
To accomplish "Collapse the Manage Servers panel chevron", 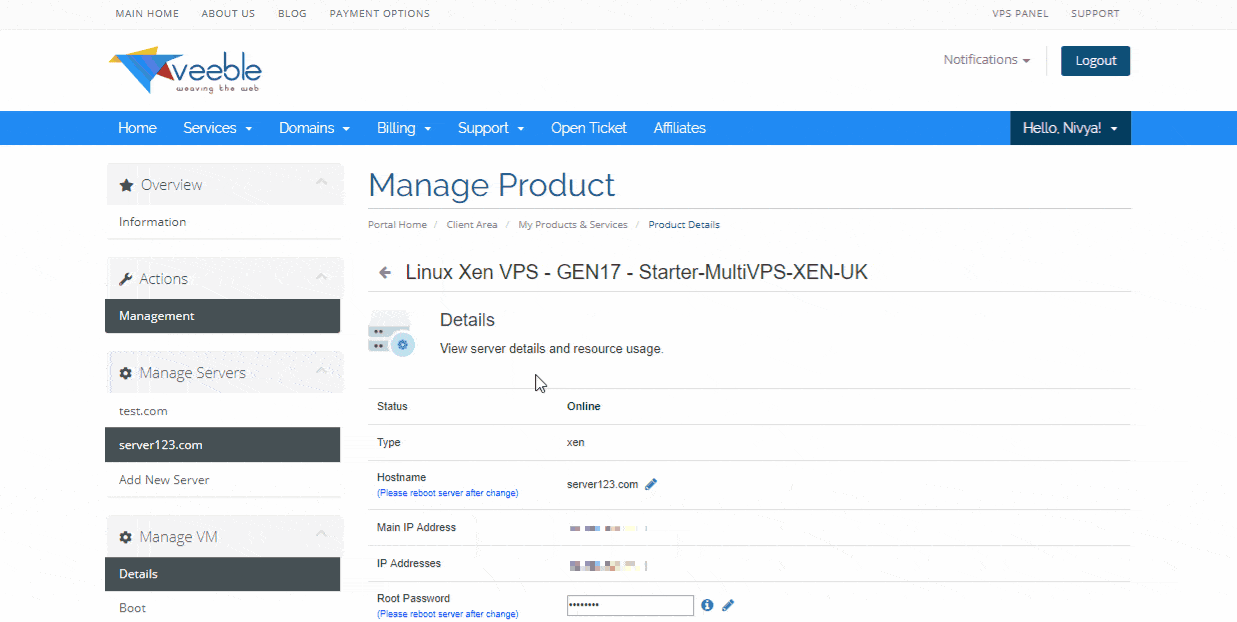I will pos(321,371).
